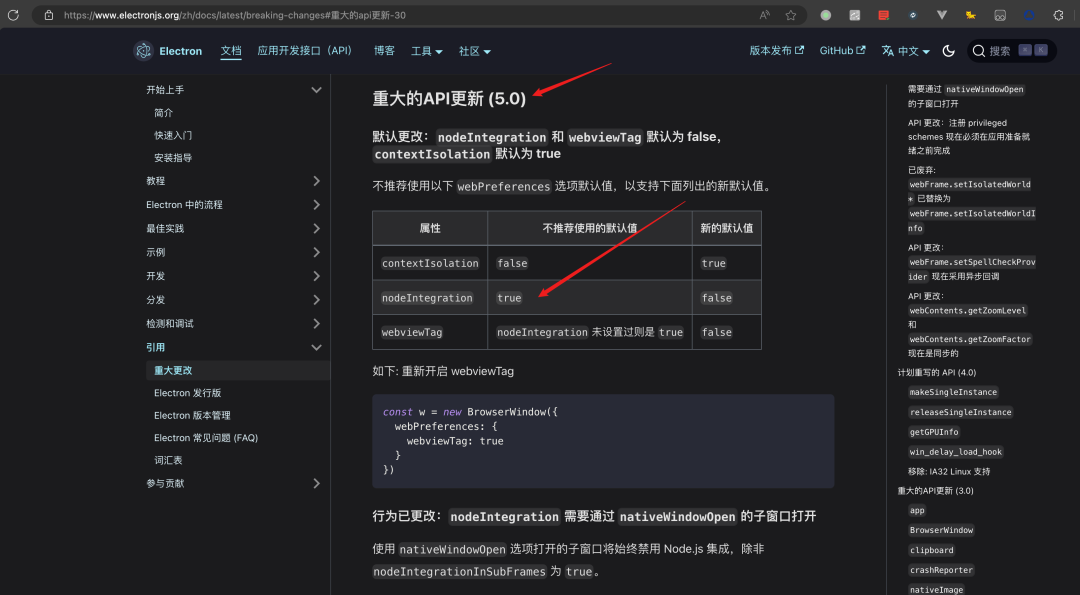Viewport: 1080px width, 595px height.
Task: Click the webviewTag property table cell
Action: point(430,332)
